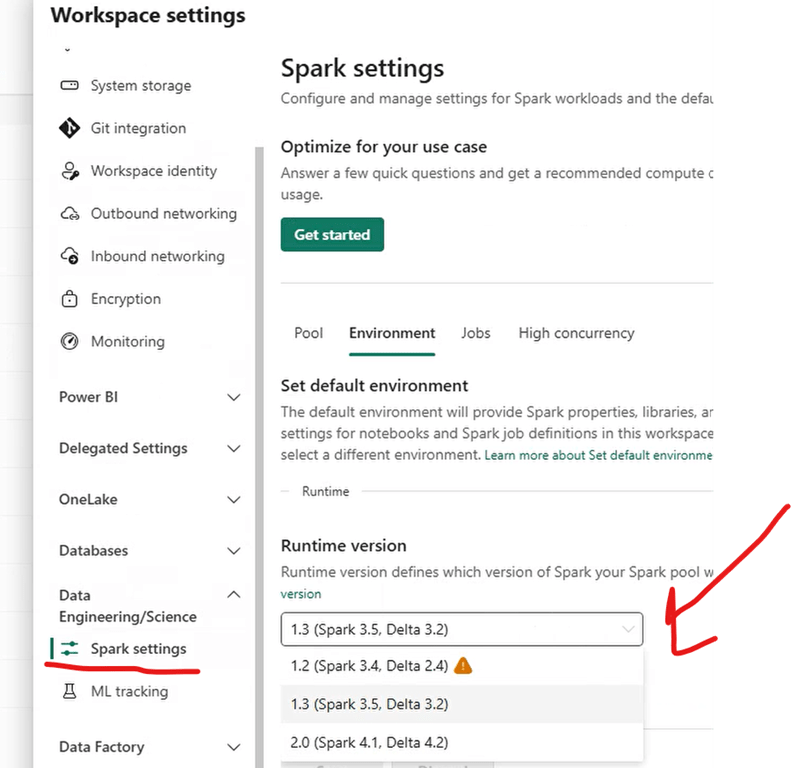791x768 pixels.
Task: Follow the green 'version' link
Action: (x=301, y=594)
